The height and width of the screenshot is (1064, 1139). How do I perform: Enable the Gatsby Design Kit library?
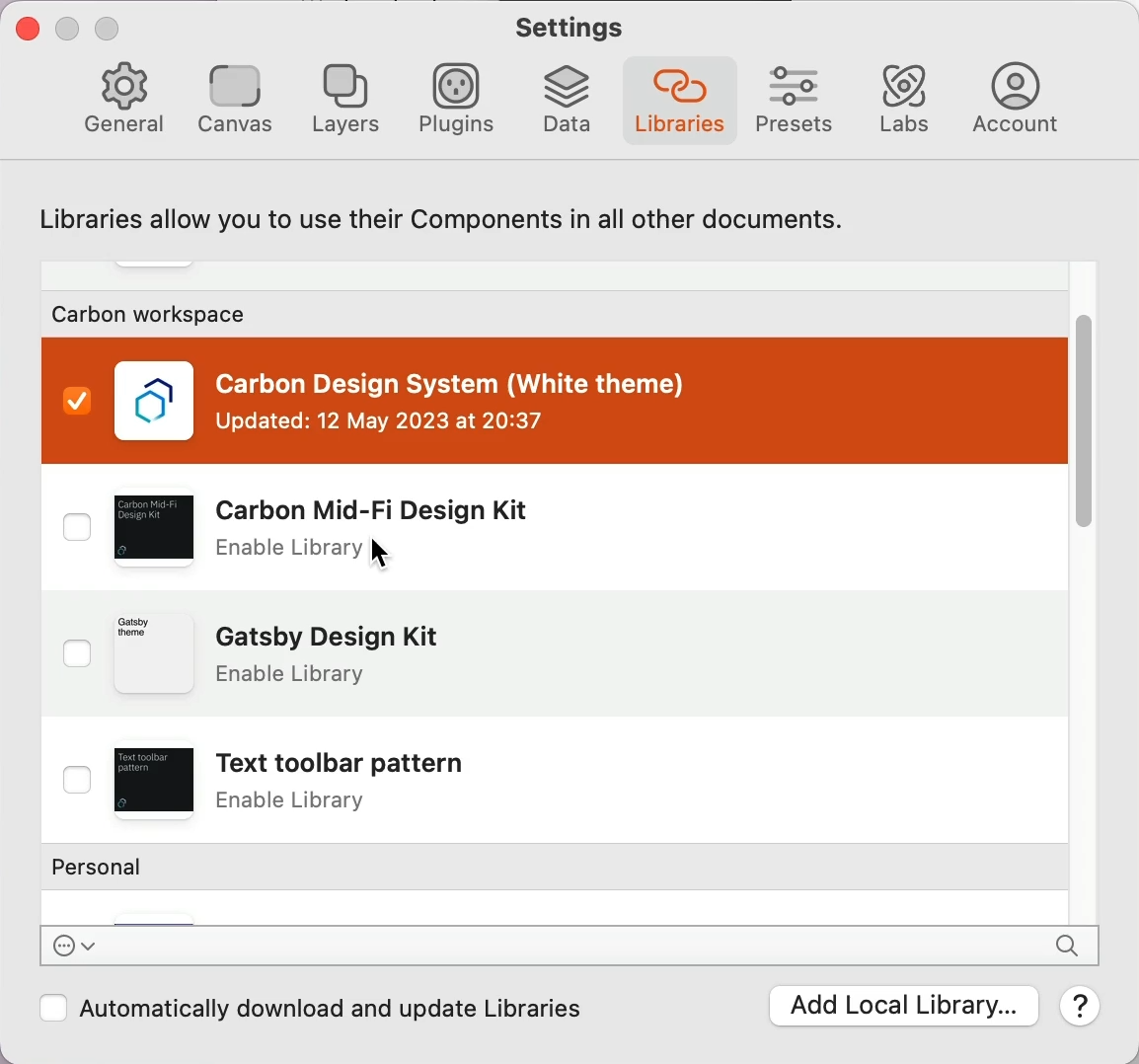click(x=77, y=654)
